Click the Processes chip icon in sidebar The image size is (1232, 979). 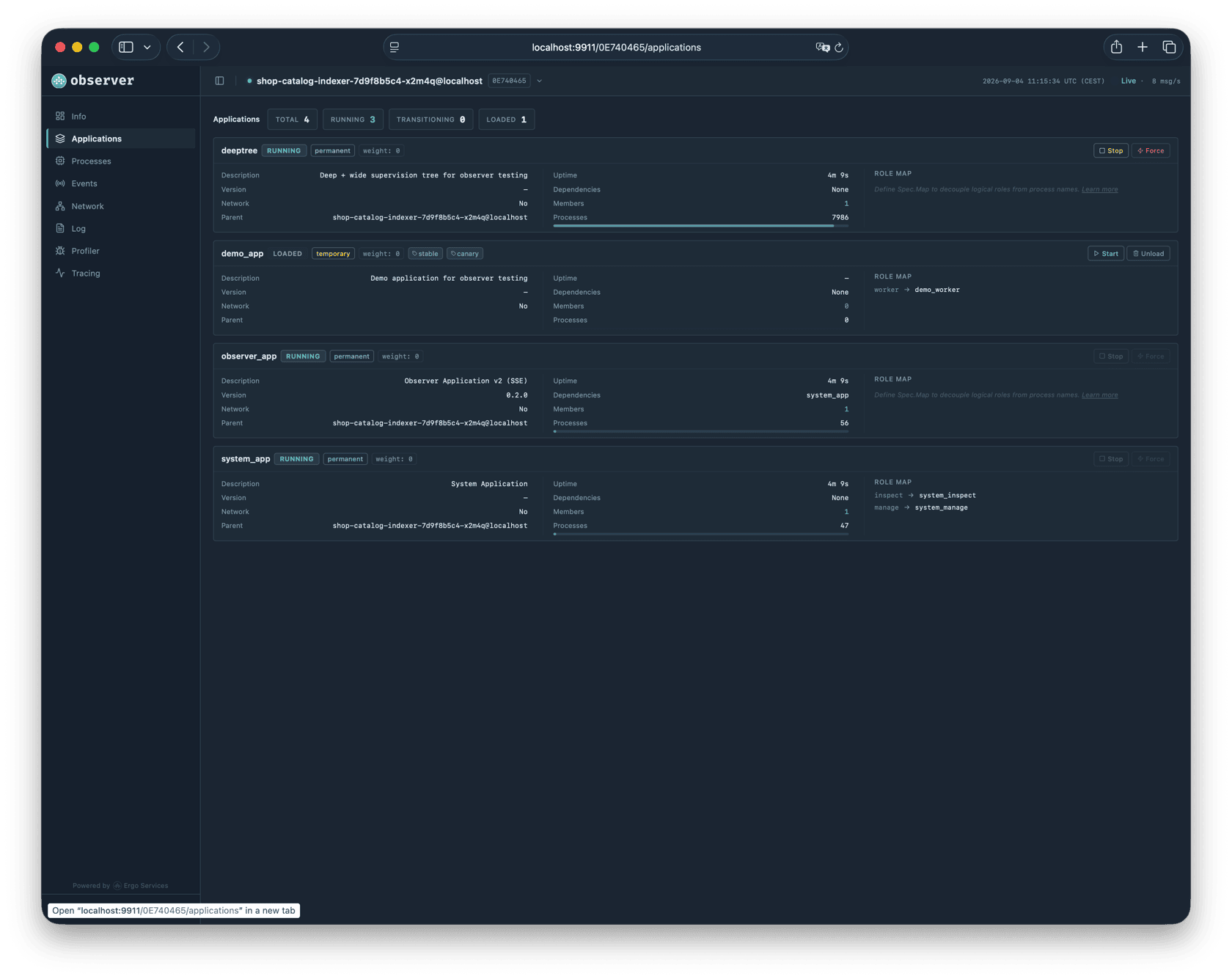(x=60, y=161)
